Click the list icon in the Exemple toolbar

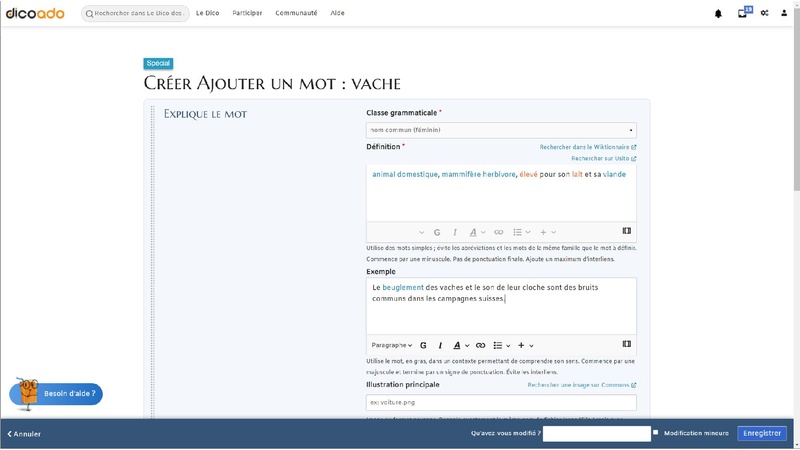pyautogui.click(x=497, y=345)
